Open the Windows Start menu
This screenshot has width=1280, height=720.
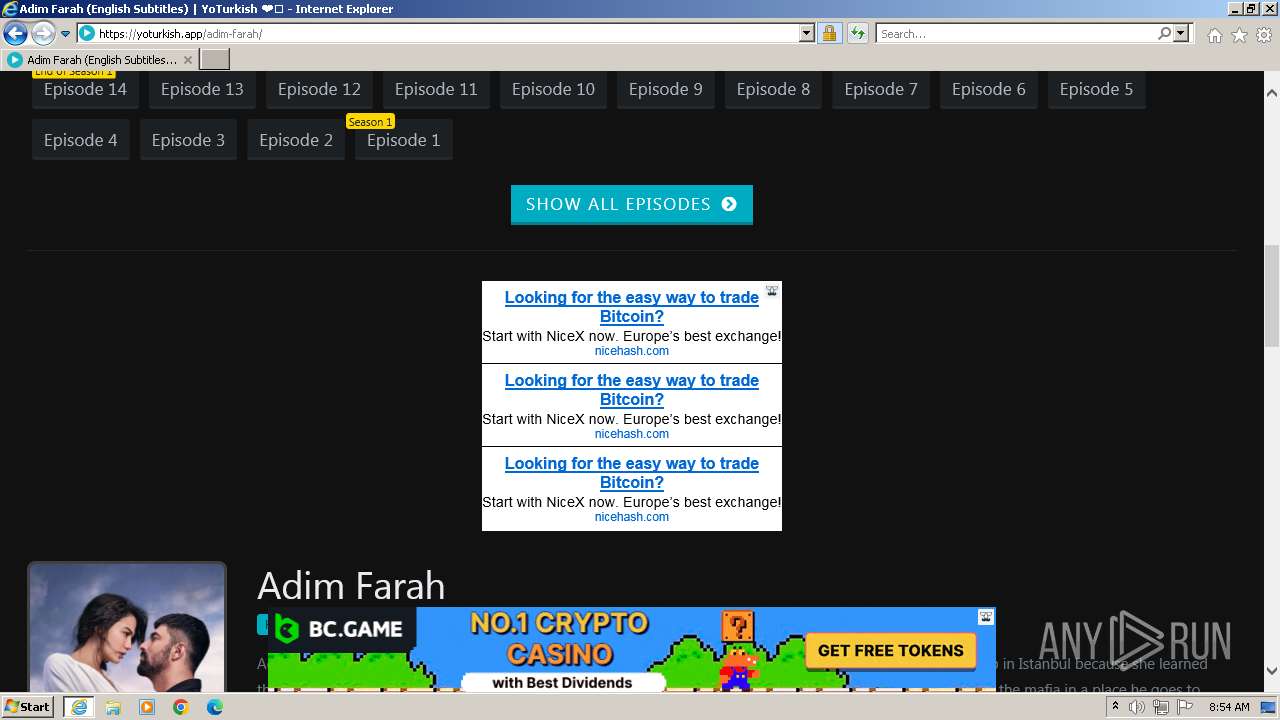click(28, 707)
